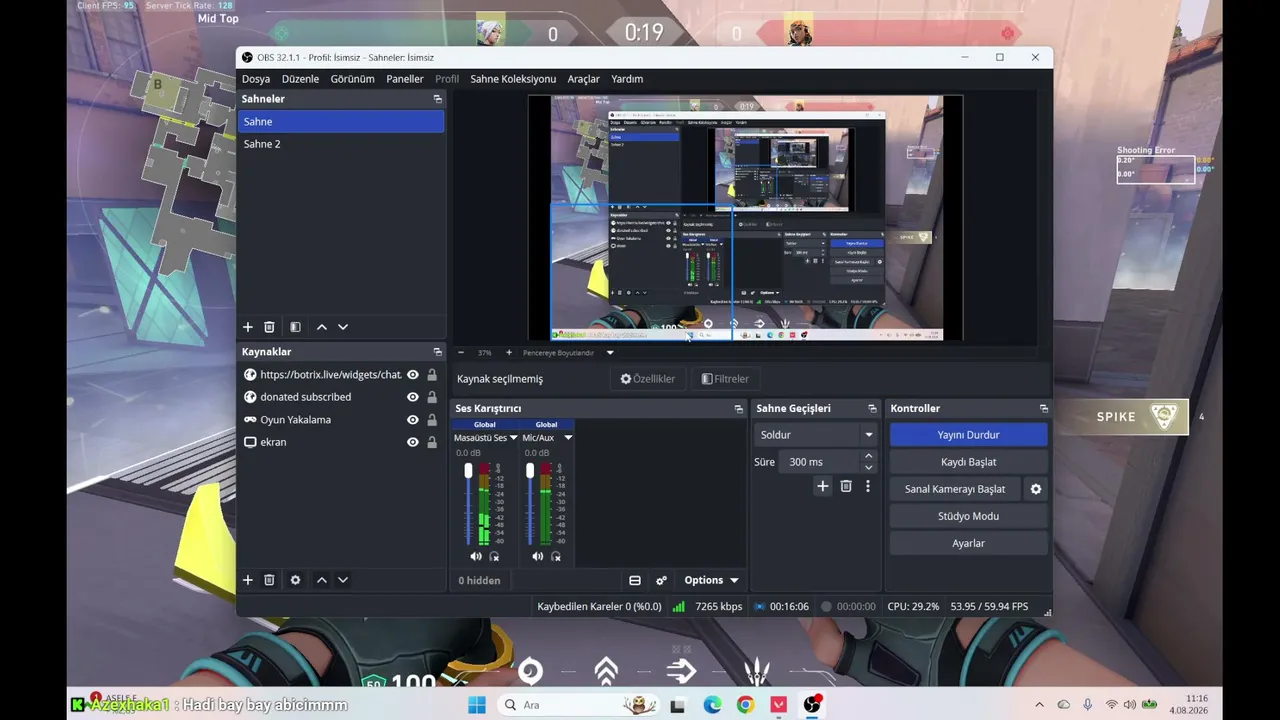Open the Dosya menu

[x=256, y=79]
